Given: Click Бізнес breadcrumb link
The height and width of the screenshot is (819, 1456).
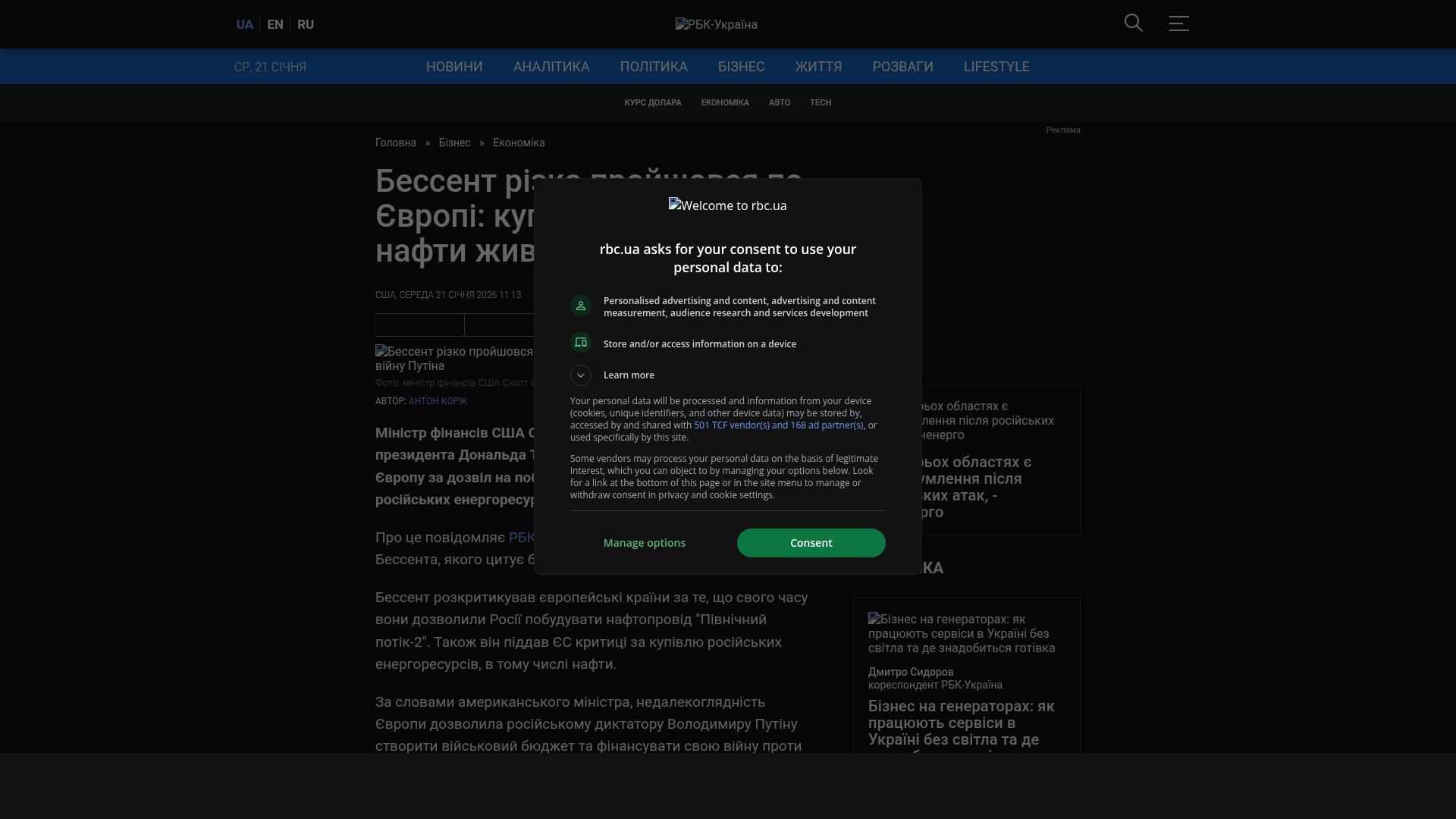Looking at the screenshot, I should [x=454, y=143].
